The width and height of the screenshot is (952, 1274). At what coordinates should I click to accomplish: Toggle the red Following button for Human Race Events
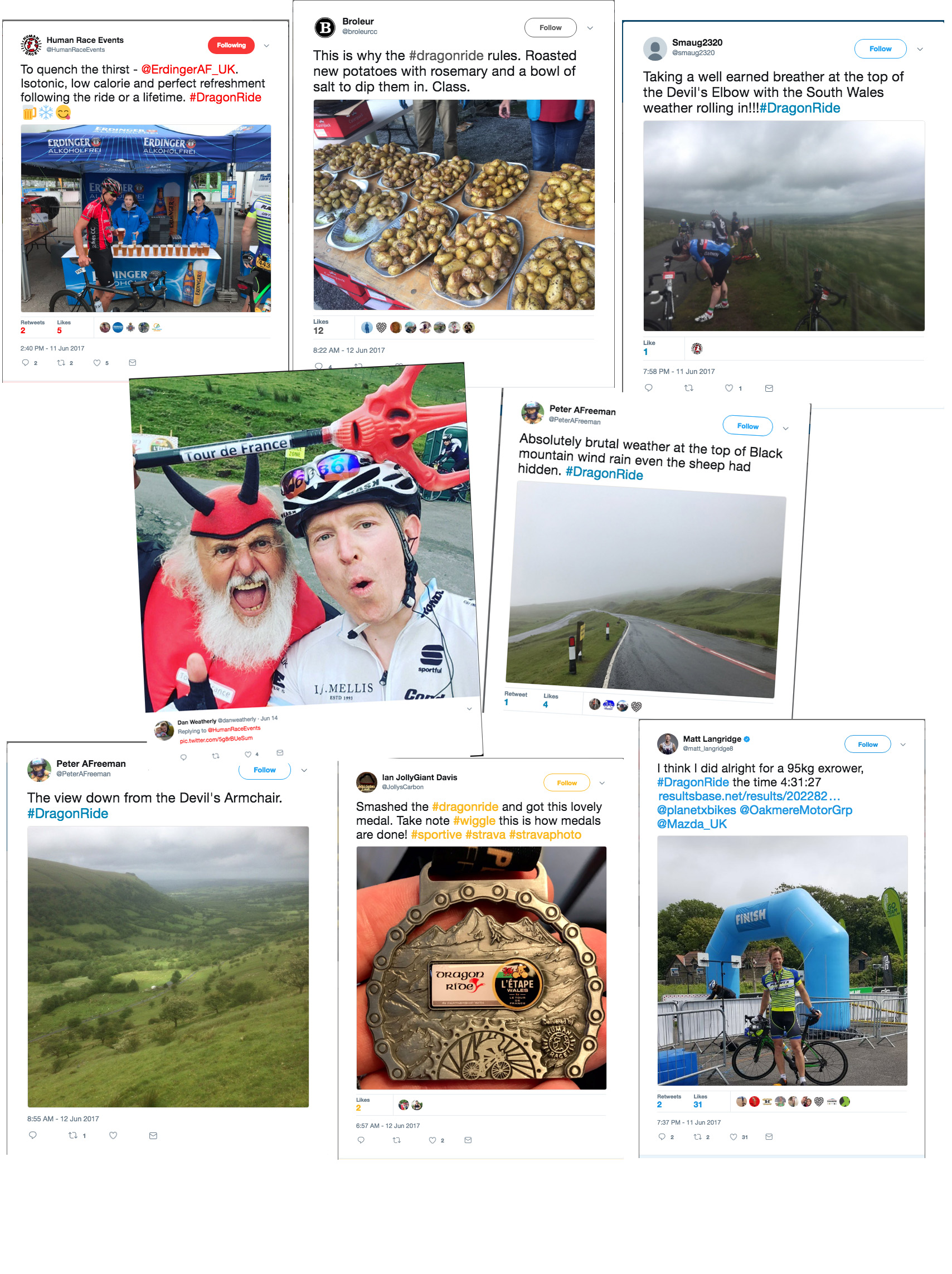231,45
